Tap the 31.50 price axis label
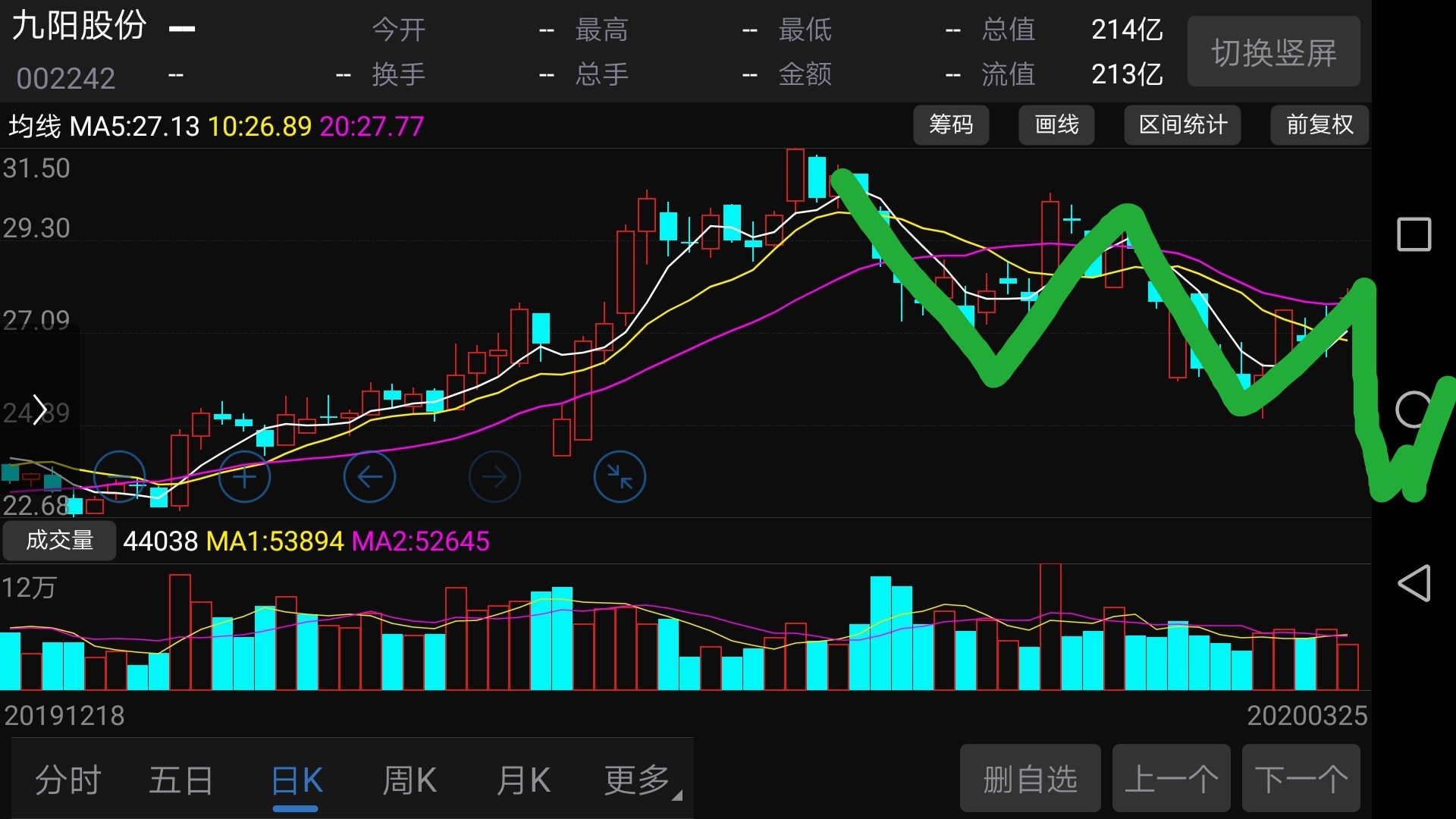This screenshot has width=1456, height=819. [x=36, y=168]
